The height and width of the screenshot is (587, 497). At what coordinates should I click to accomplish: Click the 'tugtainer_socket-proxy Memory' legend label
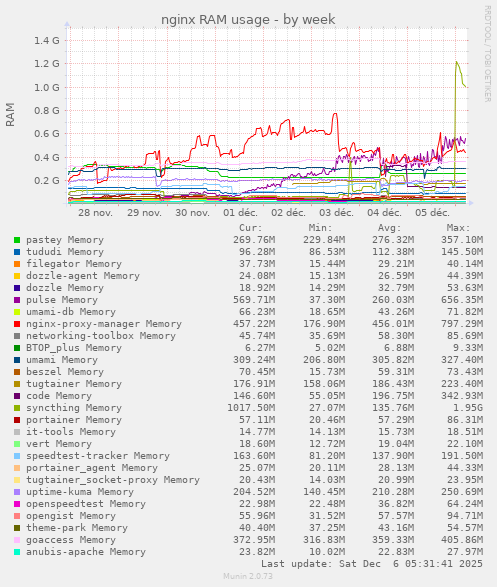(x=113, y=480)
